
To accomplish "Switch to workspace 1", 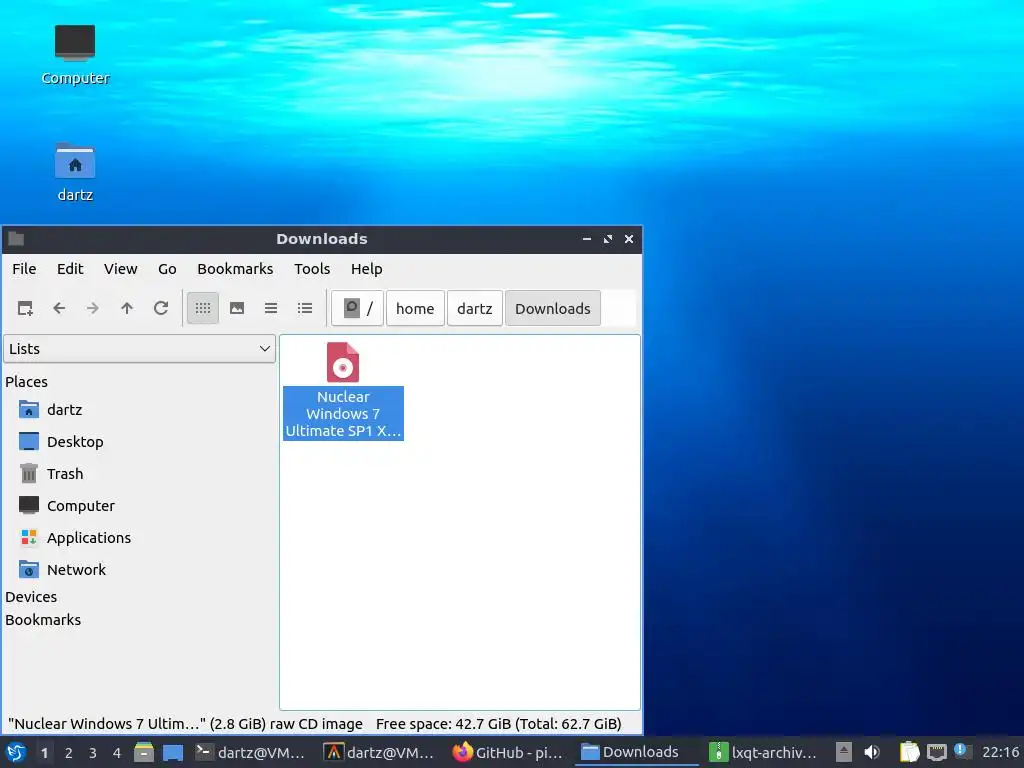I will coord(44,753).
